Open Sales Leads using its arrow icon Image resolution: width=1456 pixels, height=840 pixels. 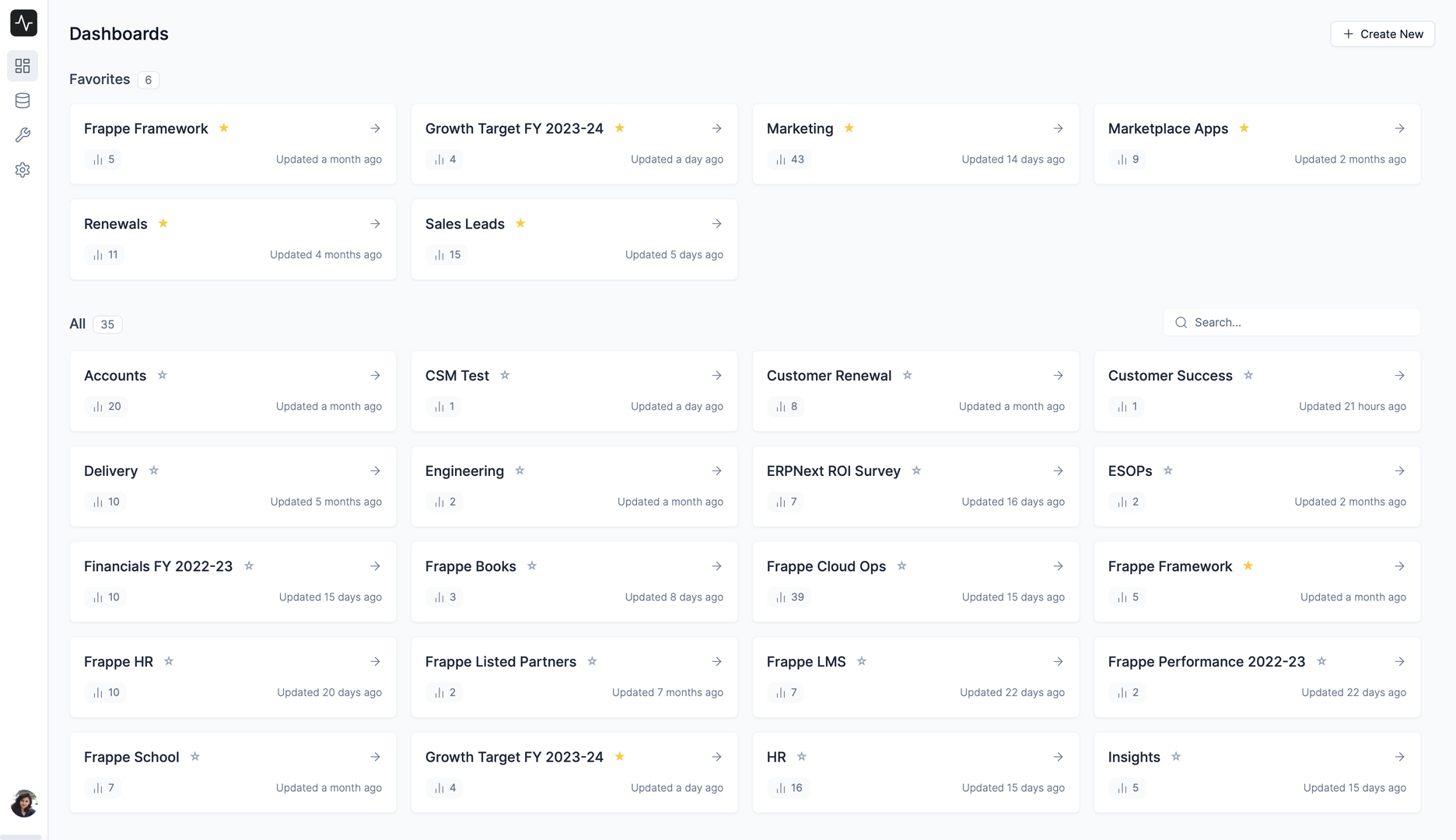716,223
